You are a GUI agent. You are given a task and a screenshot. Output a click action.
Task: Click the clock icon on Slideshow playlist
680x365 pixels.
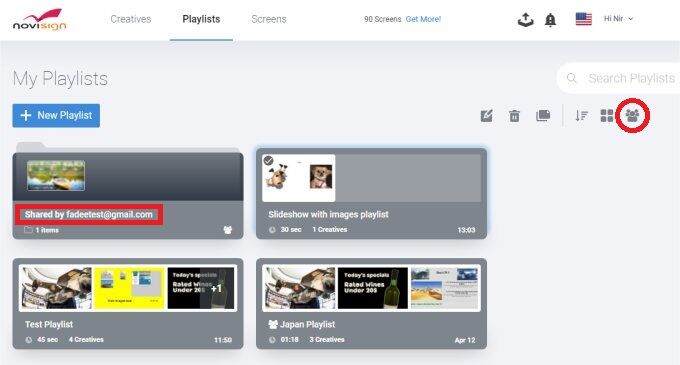click(272, 230)
